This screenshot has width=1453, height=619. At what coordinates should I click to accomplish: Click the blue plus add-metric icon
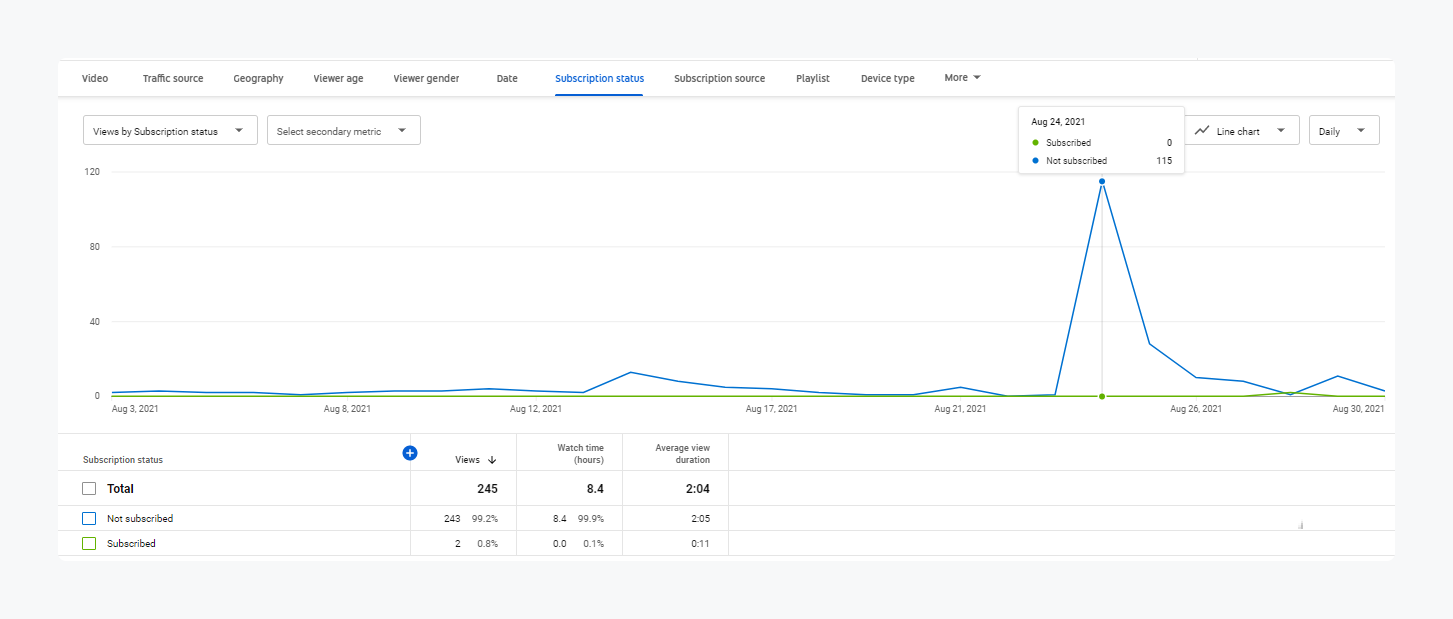[409, 453]
